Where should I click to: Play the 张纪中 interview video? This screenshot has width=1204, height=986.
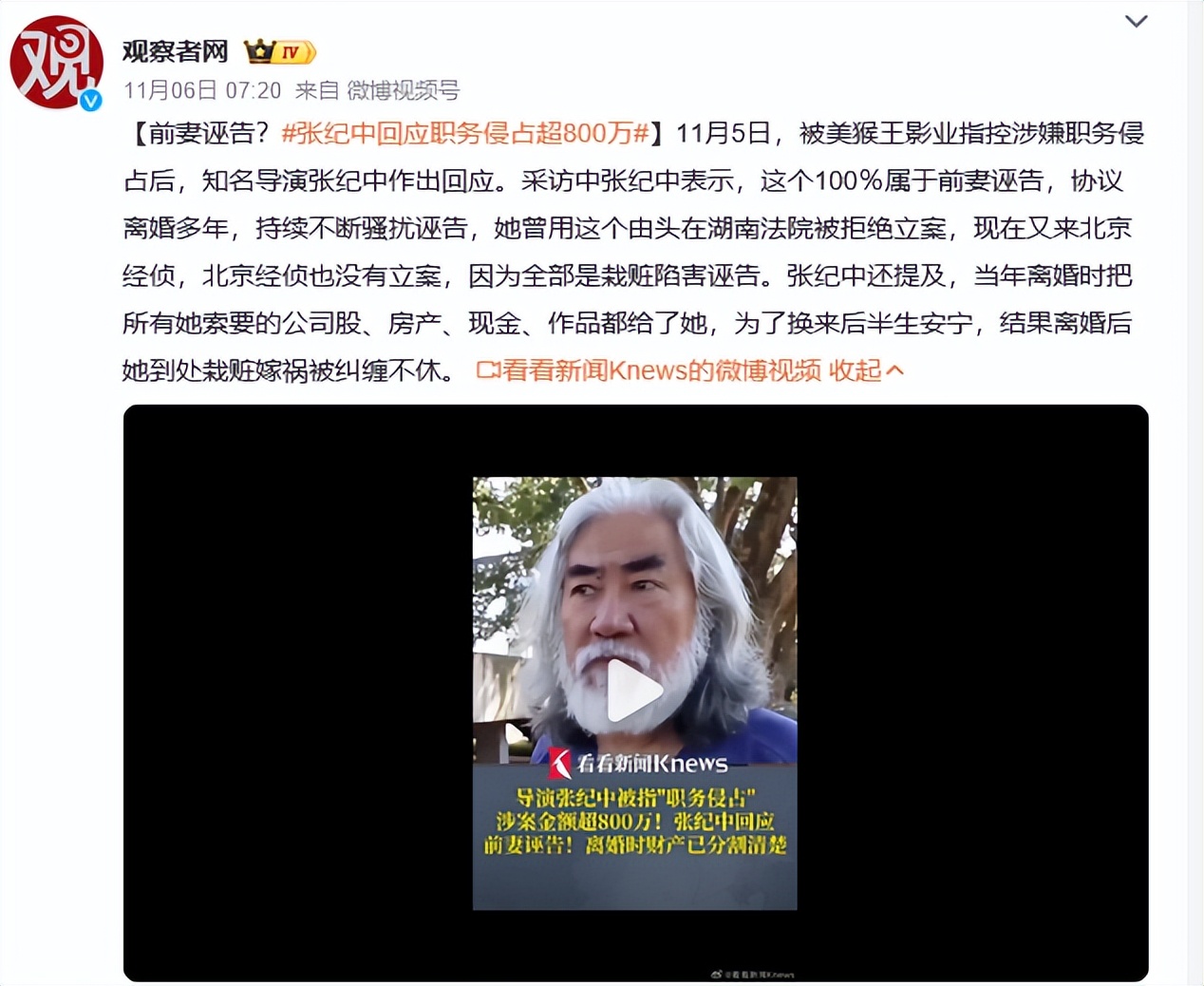pyautogui.click(x=634, y=692)
